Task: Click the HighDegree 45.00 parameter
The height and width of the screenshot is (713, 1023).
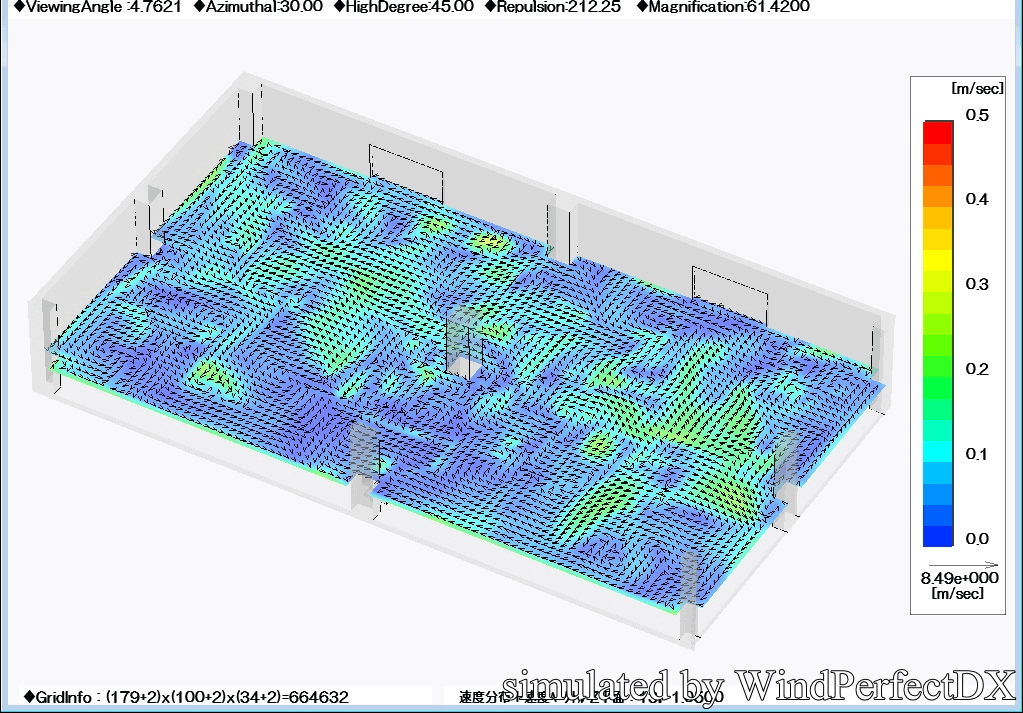Action: 403,7
